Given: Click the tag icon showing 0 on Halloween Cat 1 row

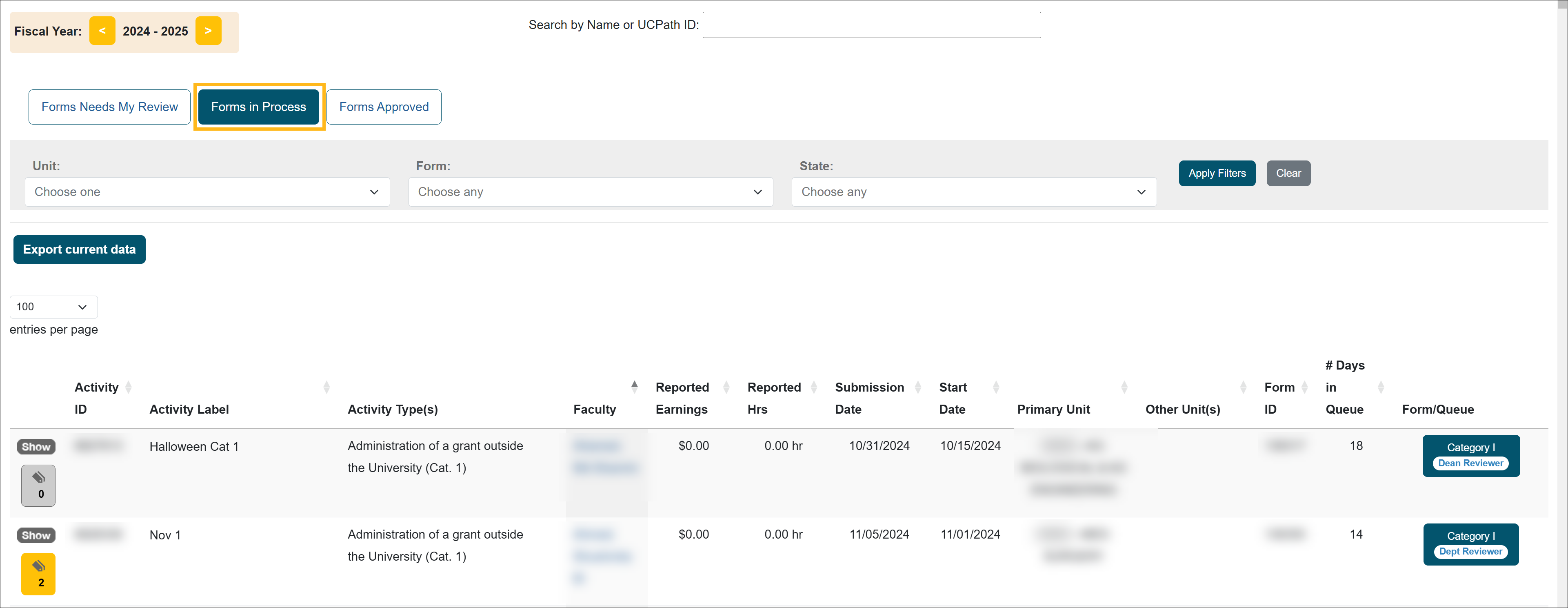Looking at the screenshot, I should coord(38,485).
